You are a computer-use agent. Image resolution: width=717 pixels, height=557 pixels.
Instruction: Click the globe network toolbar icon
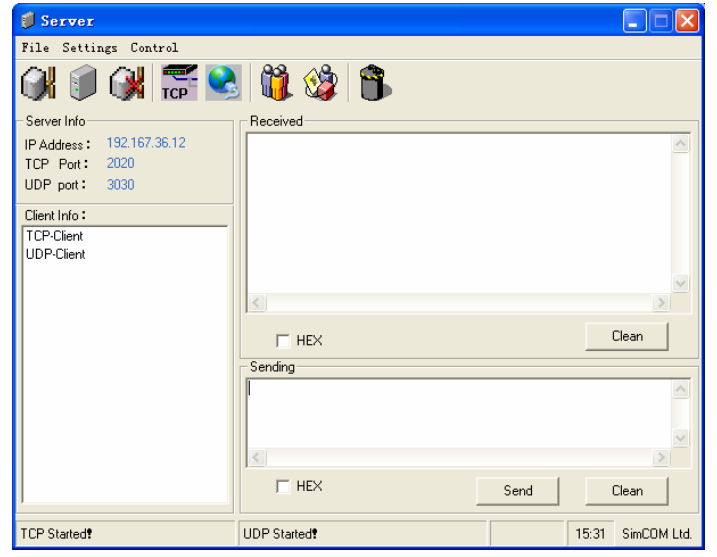click(x=224, y=83)
